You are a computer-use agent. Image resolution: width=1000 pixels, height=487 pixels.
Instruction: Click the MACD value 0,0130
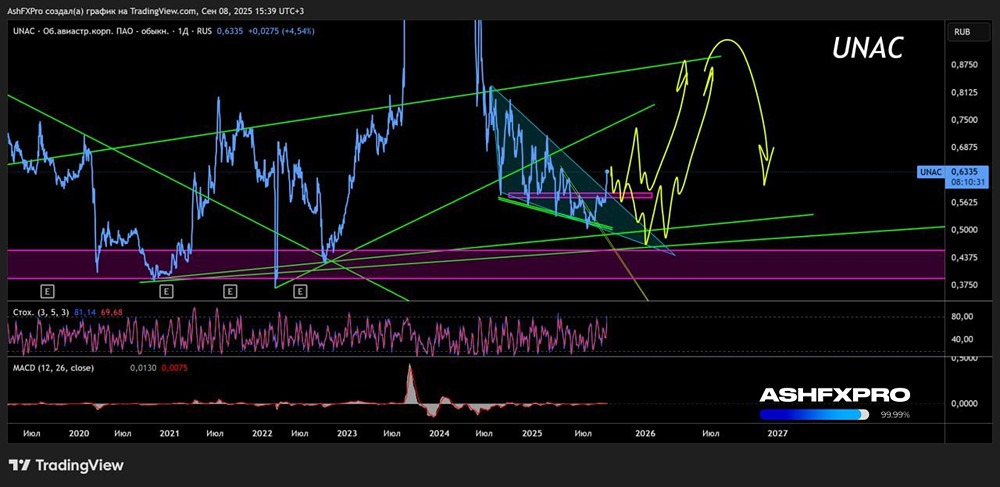pyautogui.click(x=142, y=368)
